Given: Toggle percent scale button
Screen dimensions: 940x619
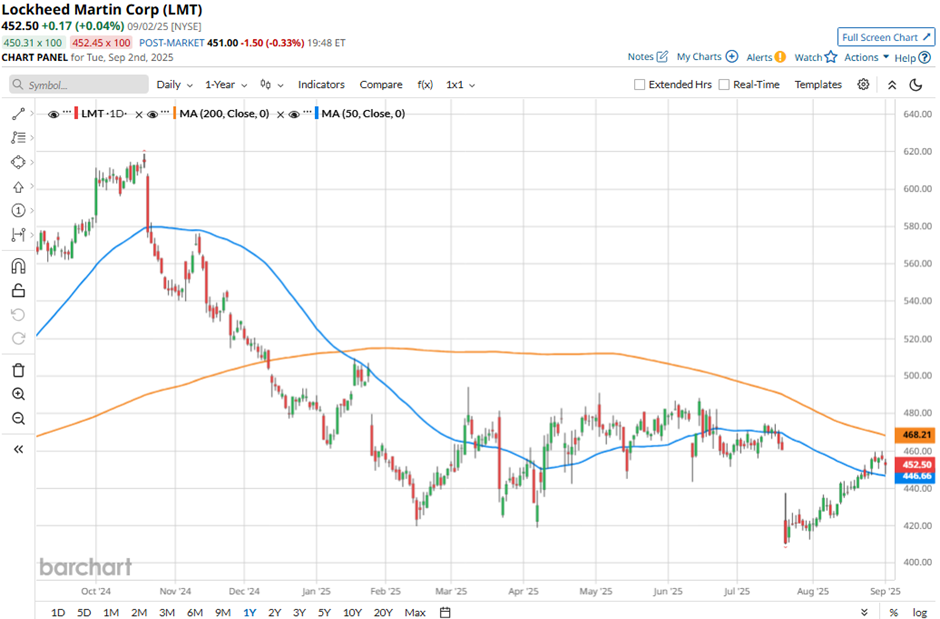Looking at the screenshot, I should [894, 612].
